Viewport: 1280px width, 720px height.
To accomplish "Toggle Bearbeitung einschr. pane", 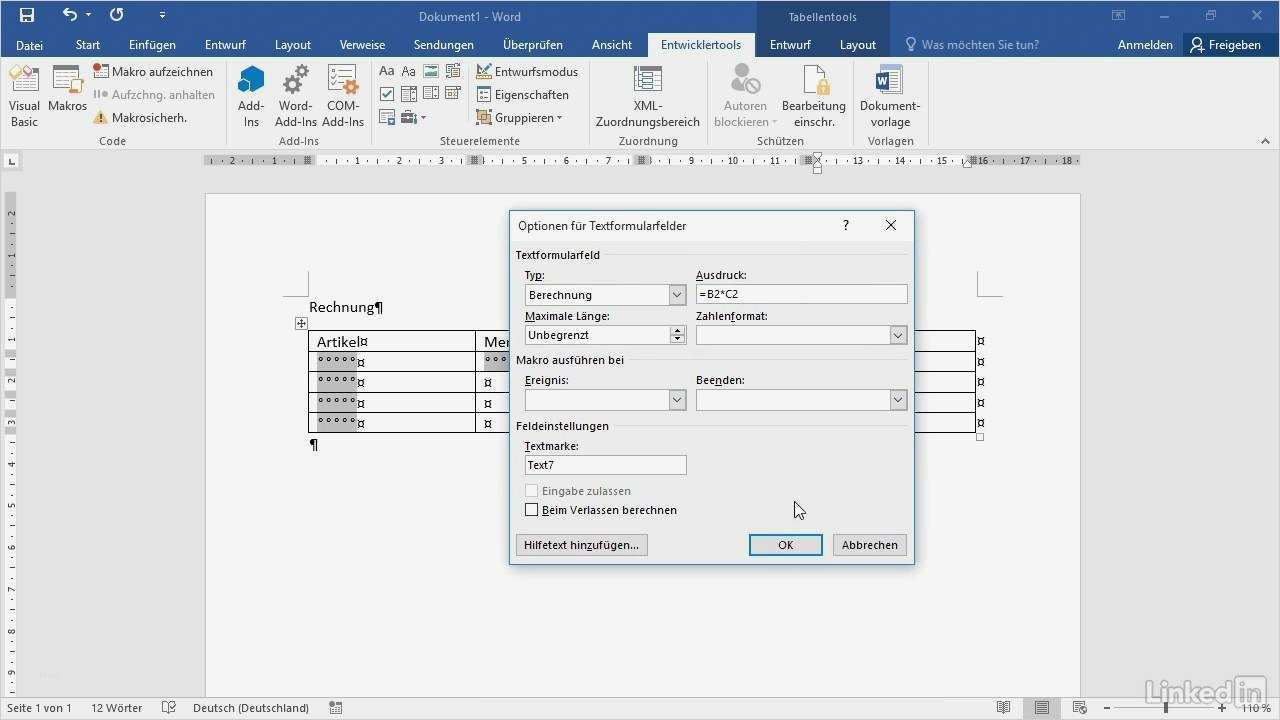I will (813, 95).
